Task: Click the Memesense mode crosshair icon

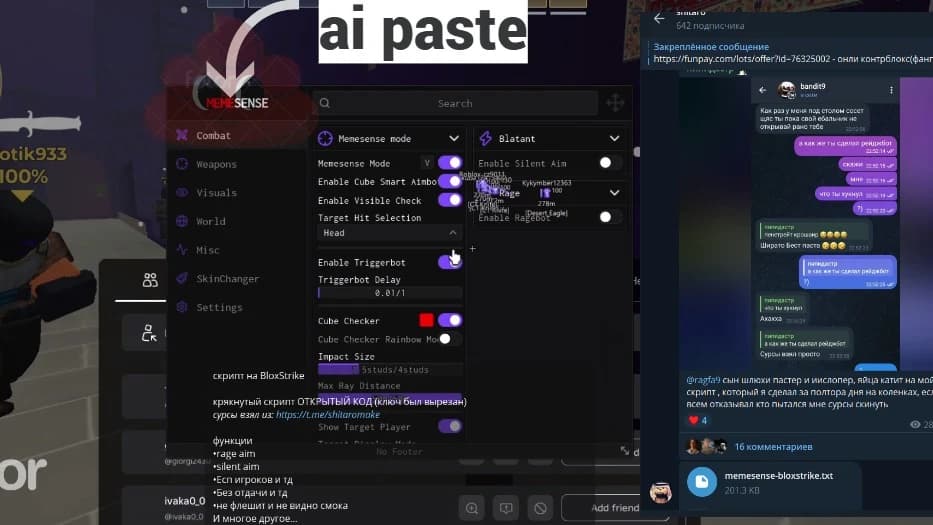Action: 325,138
